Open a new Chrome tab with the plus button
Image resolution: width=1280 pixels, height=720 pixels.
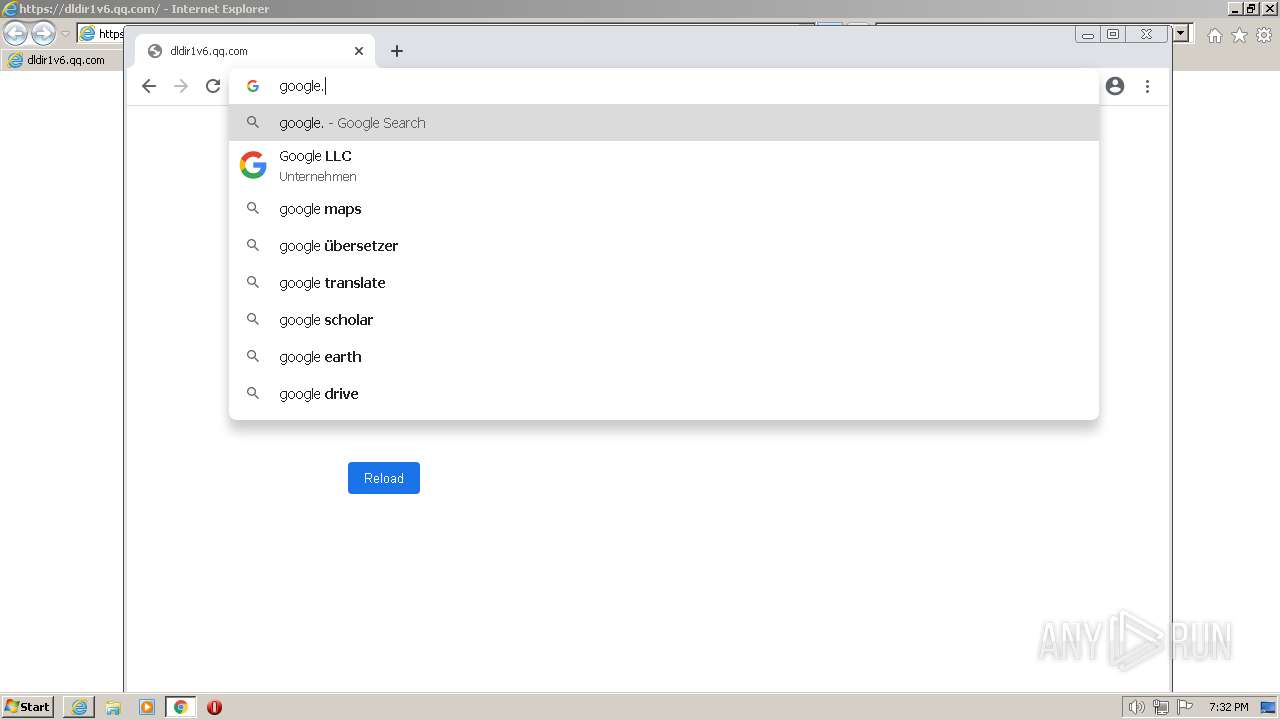pos(397,51)
